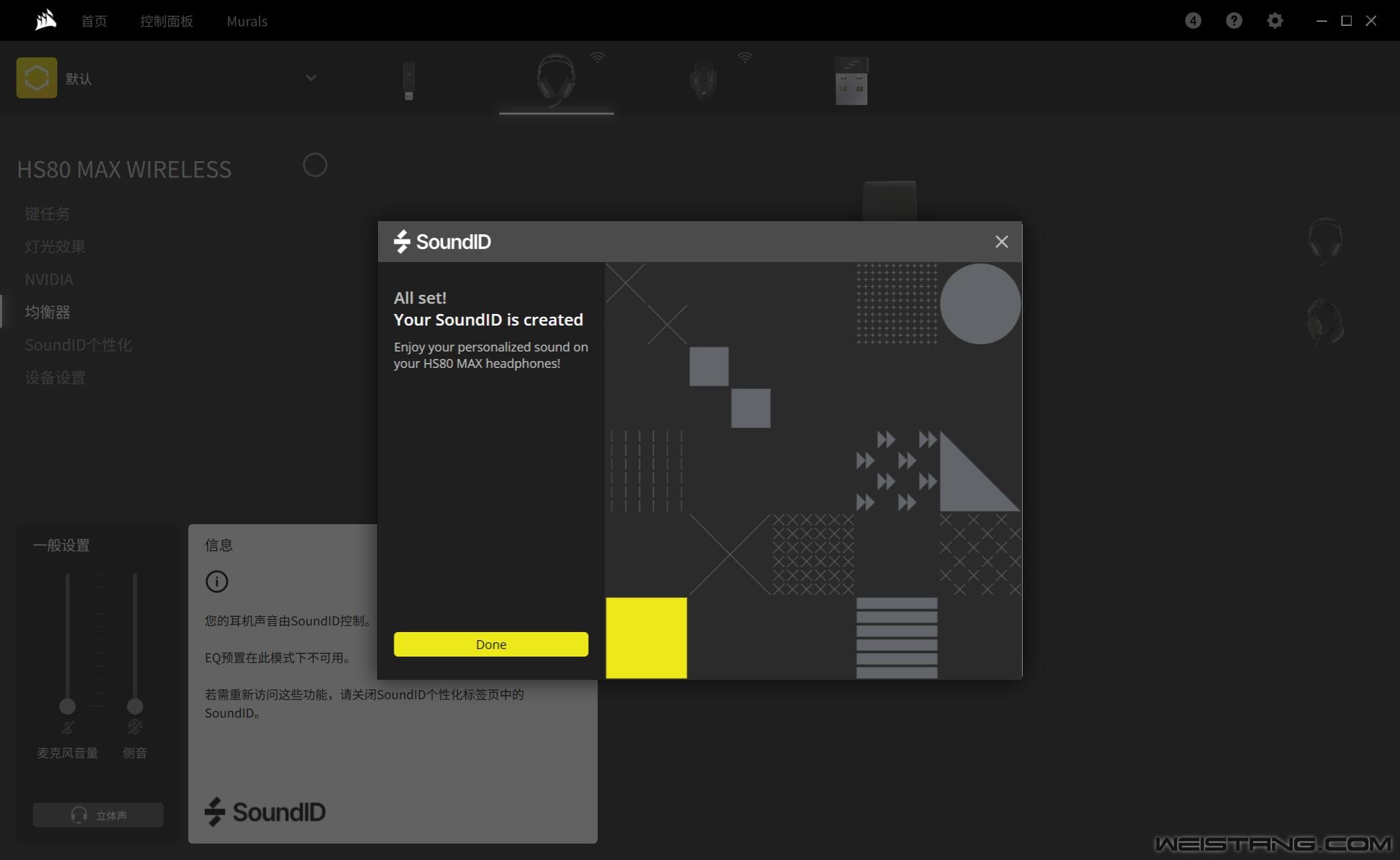Click the Corsair sails logo
The image size is (1400, 860).
(46, 20)
